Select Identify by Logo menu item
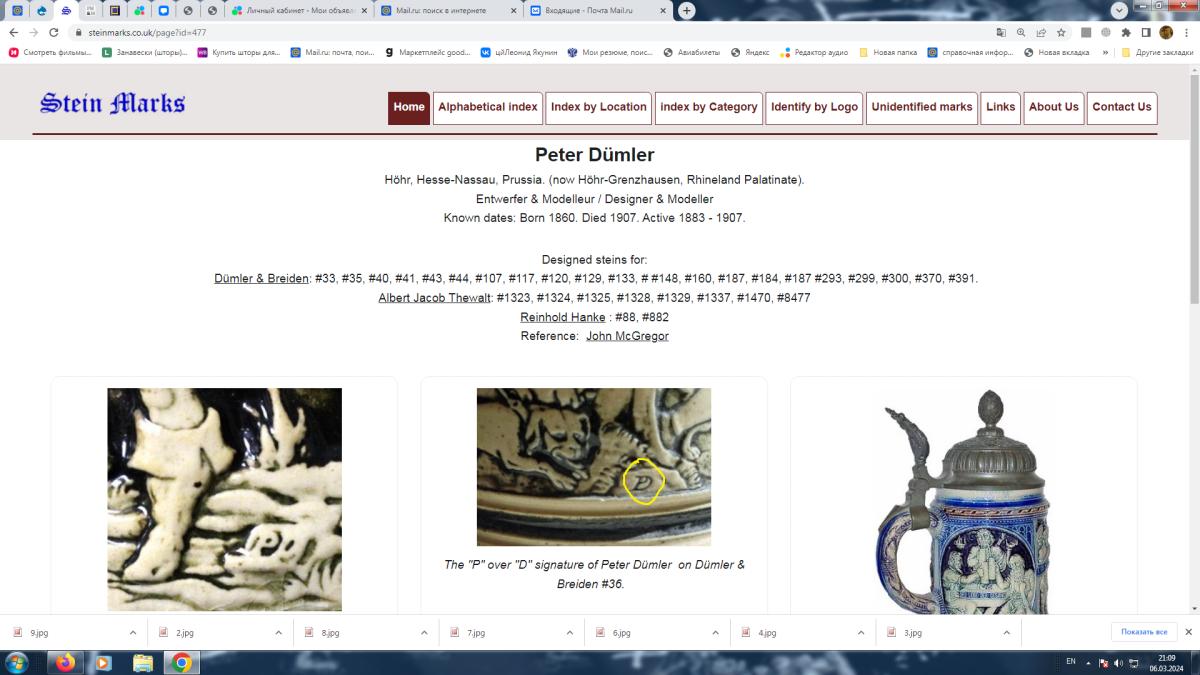Viewport: 1200px width, 675px height. pyautogui.click(x=814, y=108)
